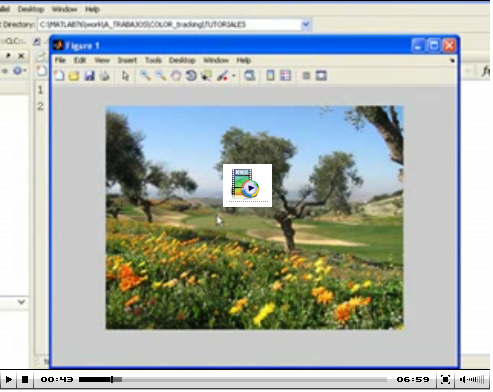Select the Edit Plot arrow tool
Viewport: 493px width, 392px height.
(x=125, y=76)
